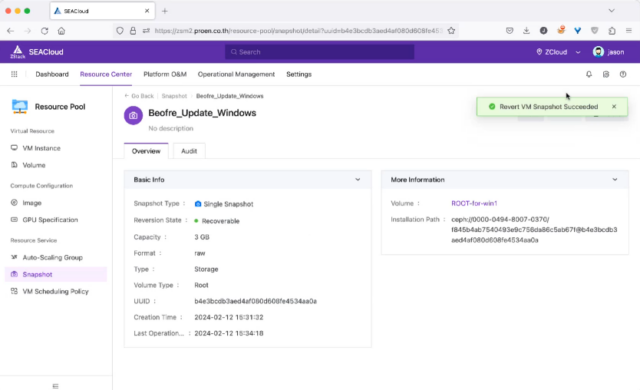Open the Platform O&M menu

[165, 74]
